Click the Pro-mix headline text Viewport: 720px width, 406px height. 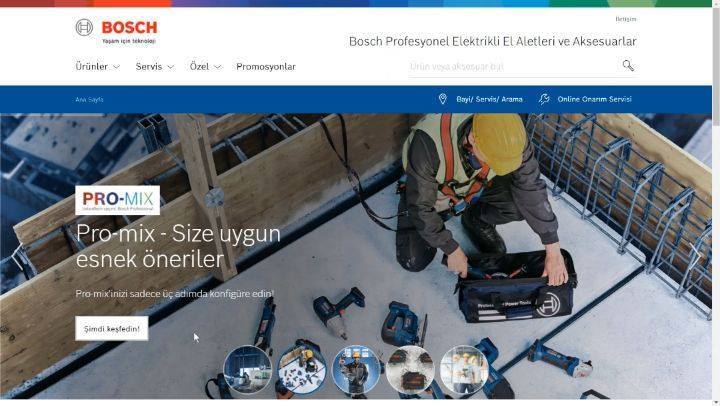point(178,246)
